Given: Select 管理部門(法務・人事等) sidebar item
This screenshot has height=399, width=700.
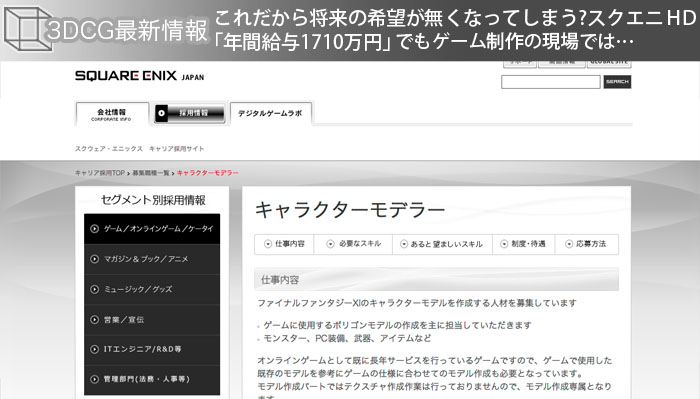Looking at the screenshot, I should coord(152,380).
